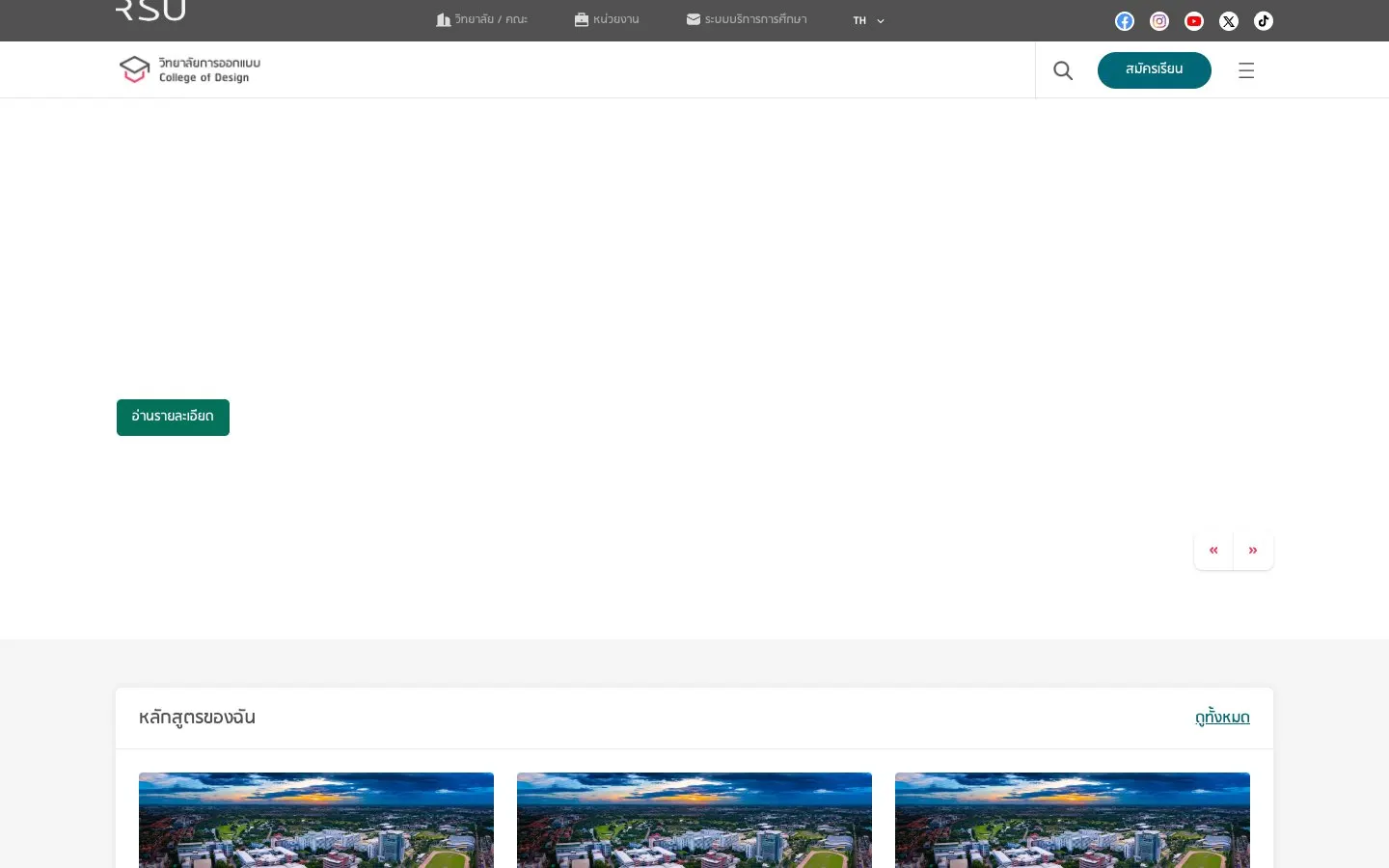
Task: Advance to next slide with » arrow
Action: [1253, 551]
